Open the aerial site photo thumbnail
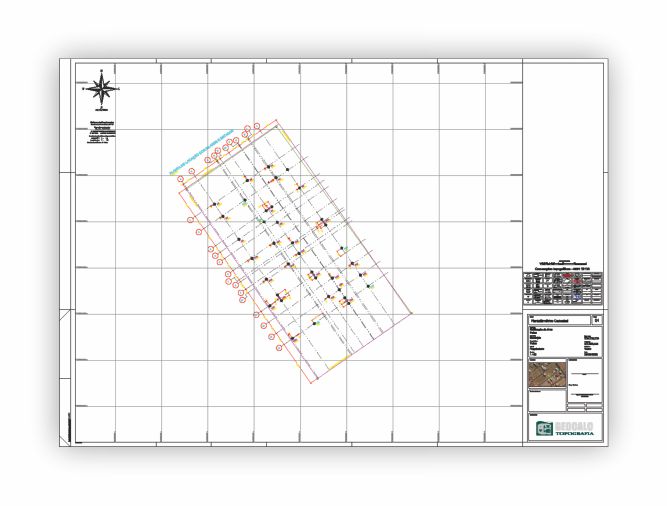Image resolution: width=667 pixels, height=506 pixels. tap(545, 376)
